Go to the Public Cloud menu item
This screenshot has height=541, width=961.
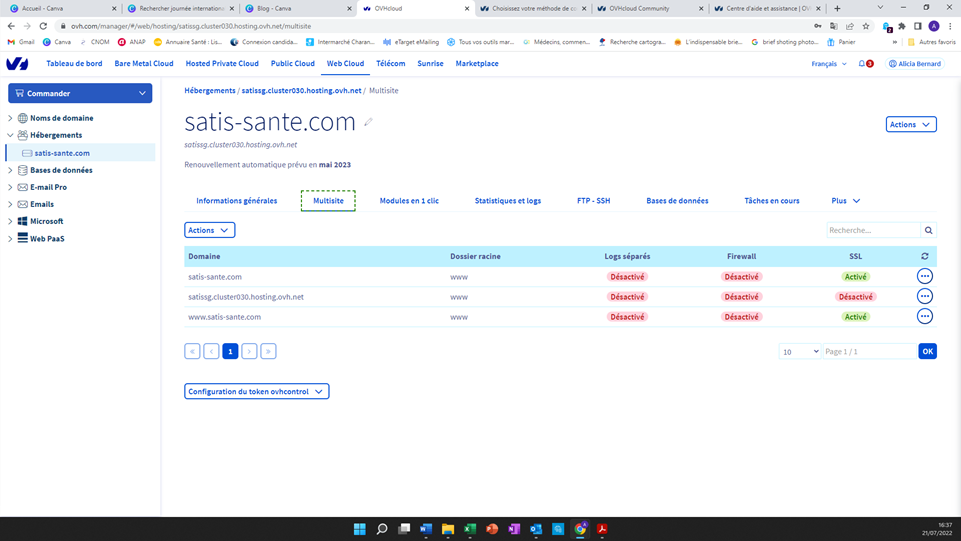point(292,64)
